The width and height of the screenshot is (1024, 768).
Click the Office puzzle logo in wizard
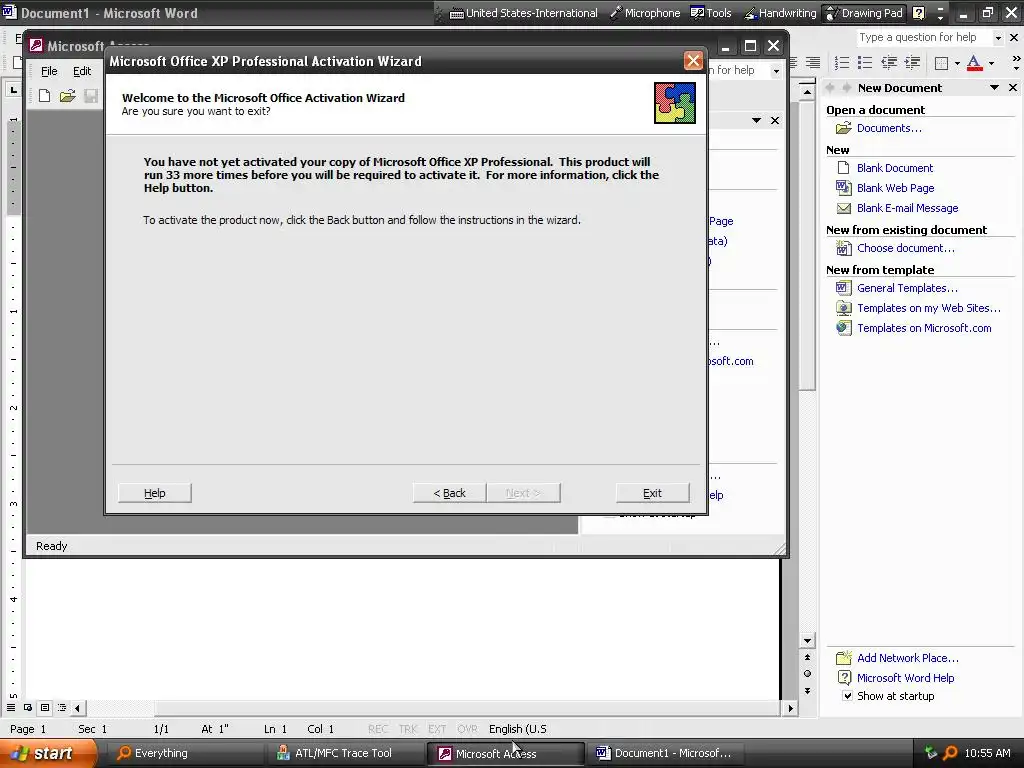(x=675, y=103)
